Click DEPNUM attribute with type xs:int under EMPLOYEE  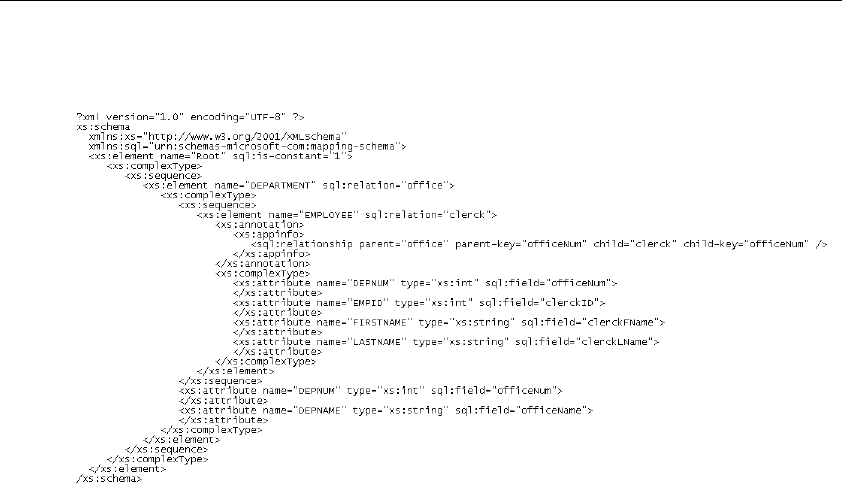425,283
